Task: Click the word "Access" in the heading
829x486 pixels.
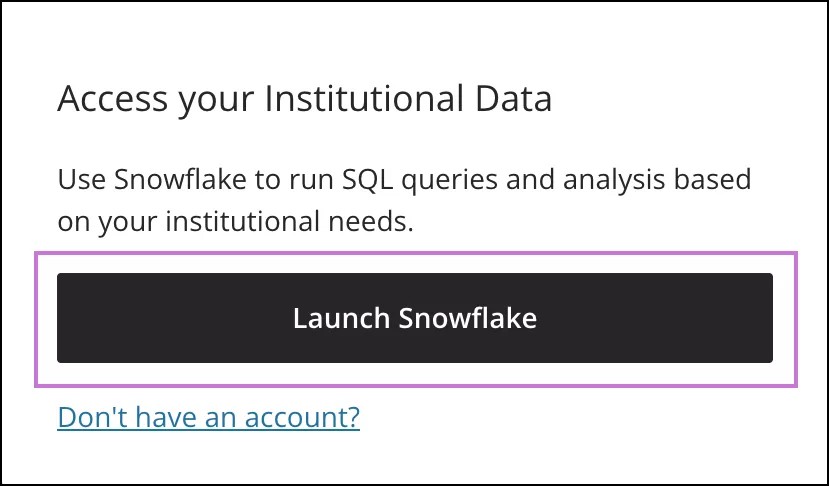Action: coord(102,100)
